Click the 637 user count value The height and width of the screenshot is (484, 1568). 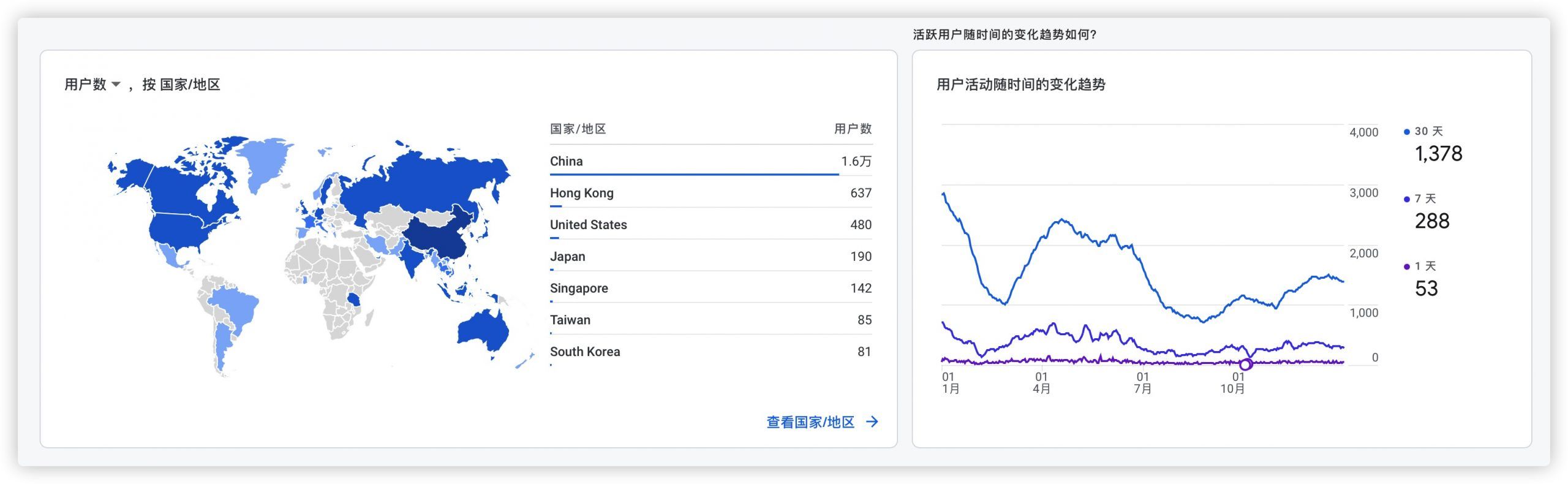tap(861, 193)
